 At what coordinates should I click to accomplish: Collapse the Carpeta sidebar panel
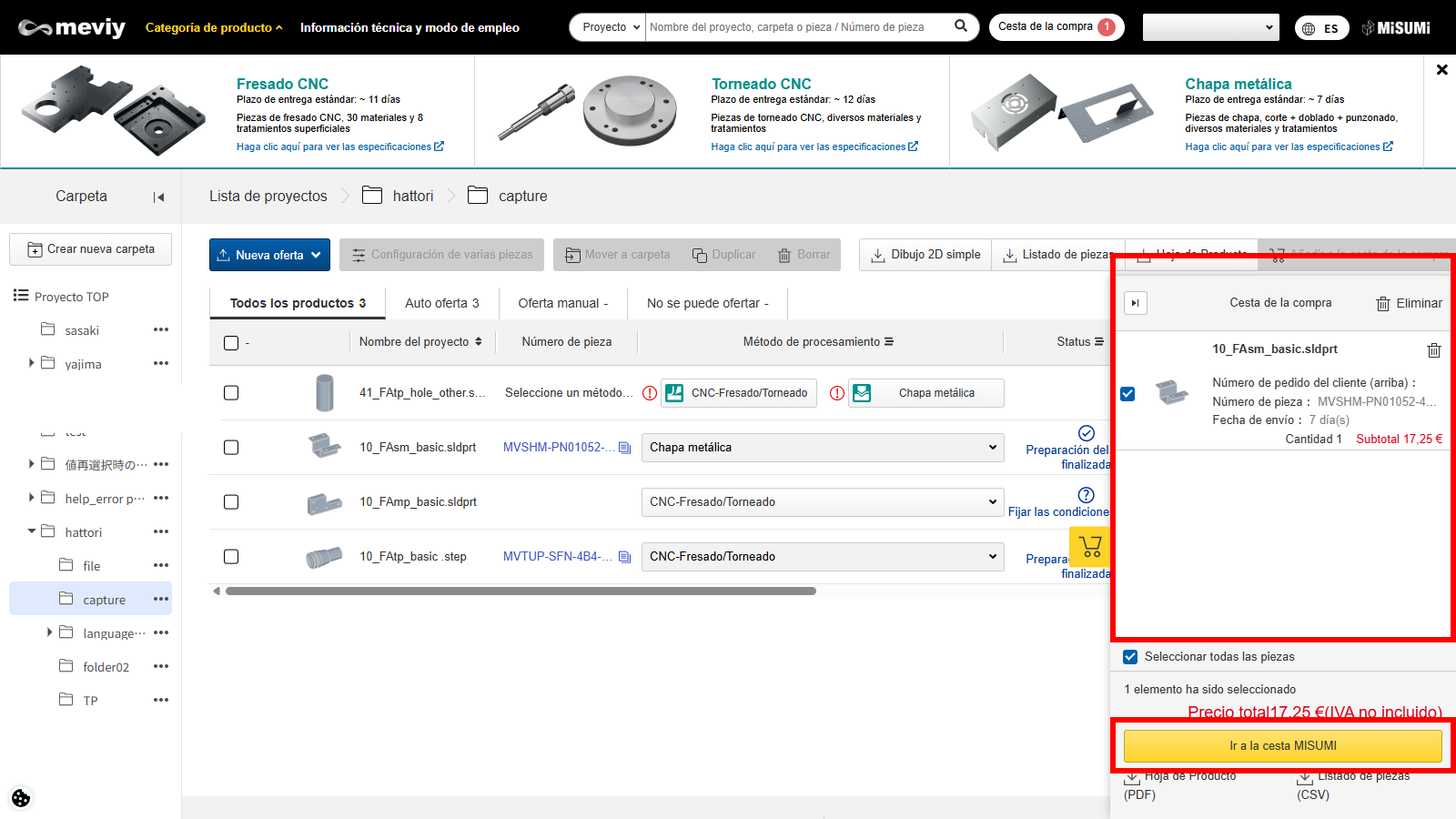point(158,197)
